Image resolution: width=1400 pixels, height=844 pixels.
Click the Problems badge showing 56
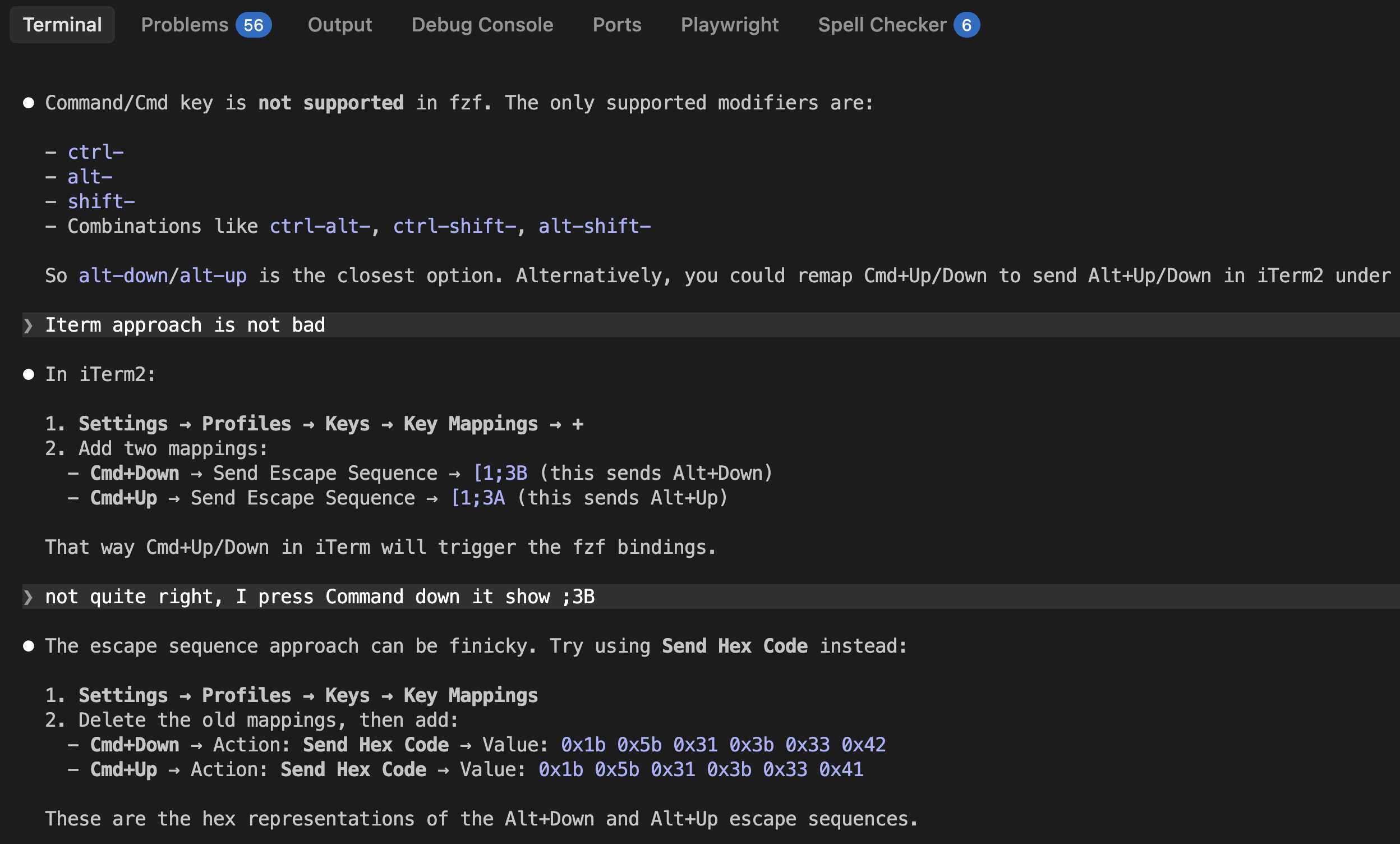[254, 25]
